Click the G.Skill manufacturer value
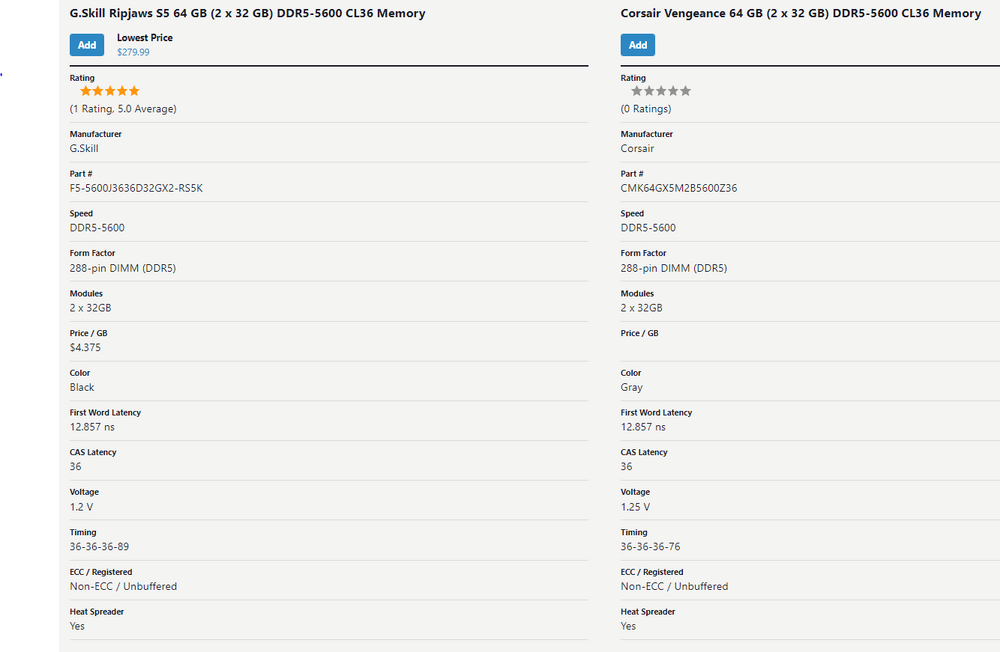The image size is (1000, 652). (84, 148)
